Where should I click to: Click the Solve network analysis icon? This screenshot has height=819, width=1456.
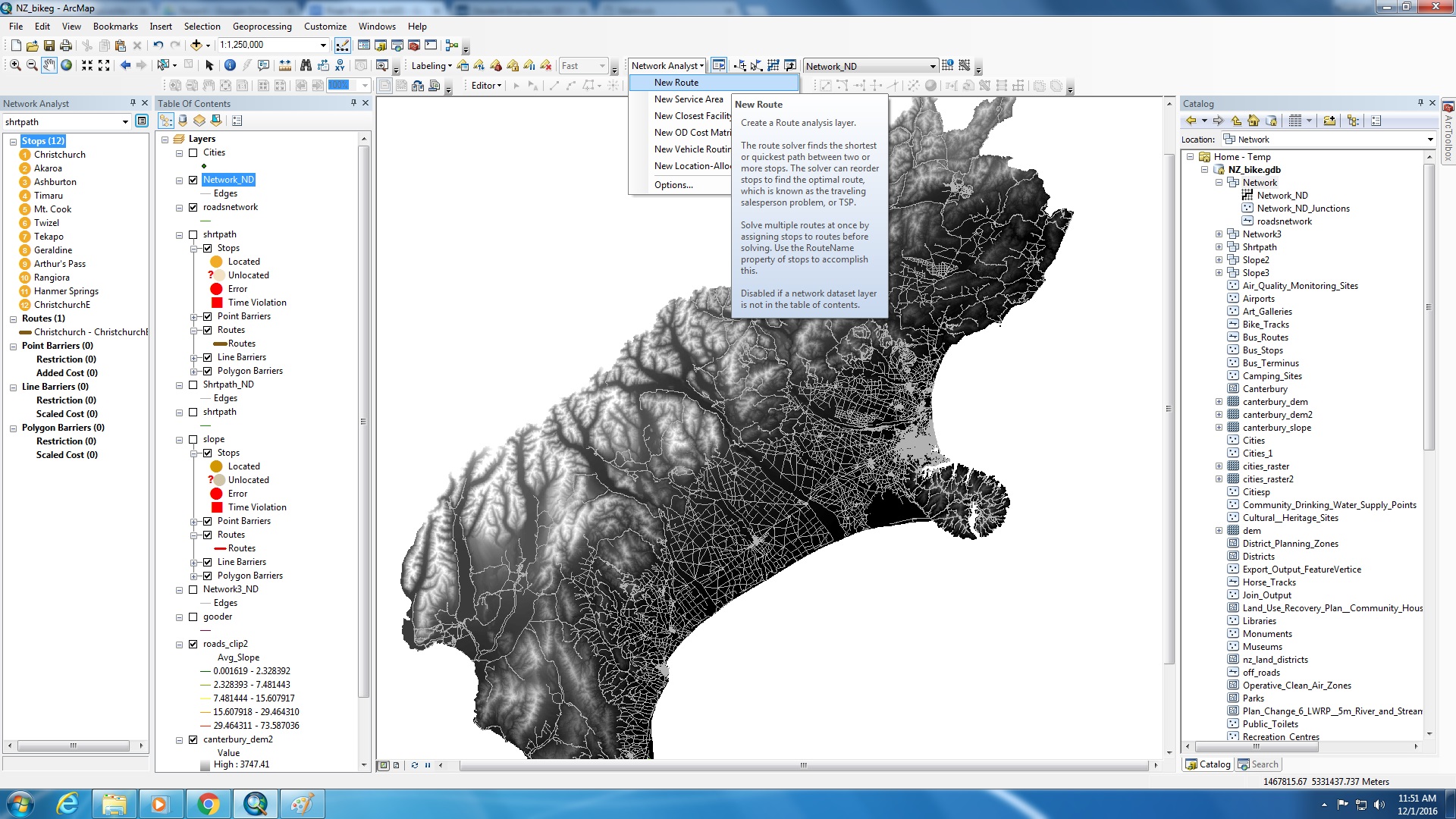click(773, 66)
